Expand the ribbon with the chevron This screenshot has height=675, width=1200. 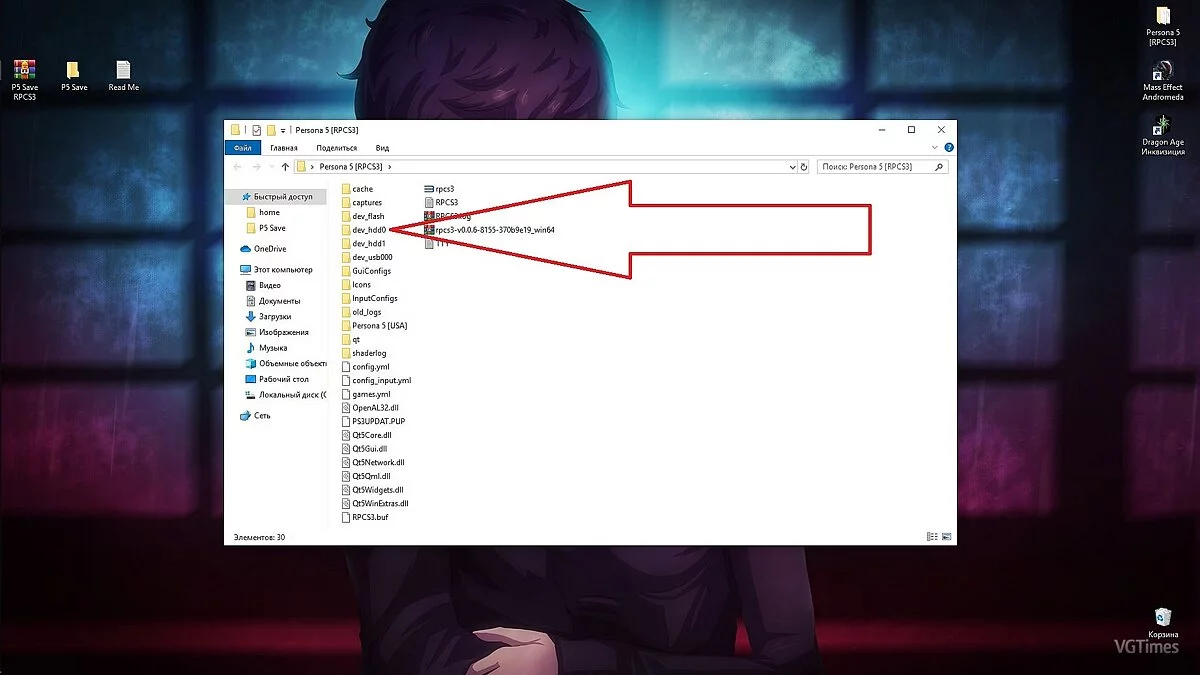[x=935, y=148]
